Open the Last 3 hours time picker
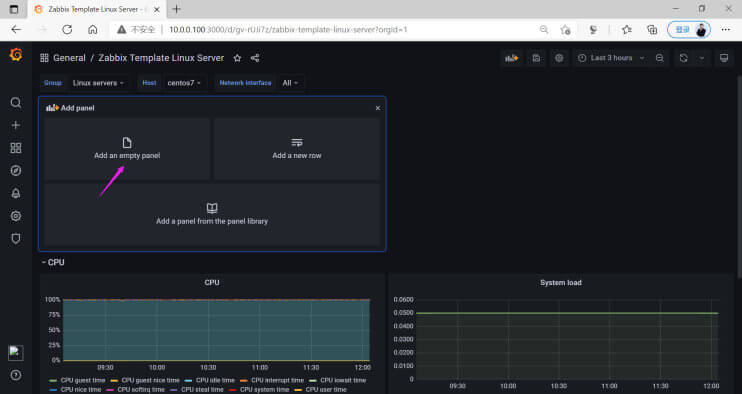The width and height of the screenshot is (742, 394). tap(611, 58)
